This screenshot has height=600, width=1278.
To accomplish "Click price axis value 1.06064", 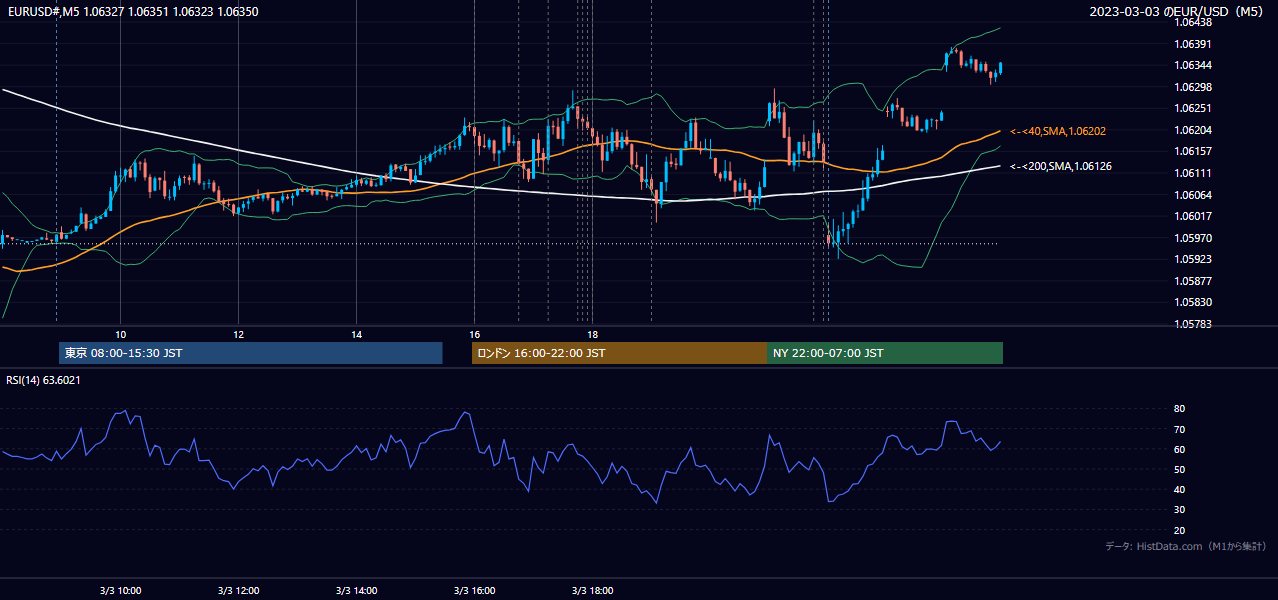I will point(1192,195).
